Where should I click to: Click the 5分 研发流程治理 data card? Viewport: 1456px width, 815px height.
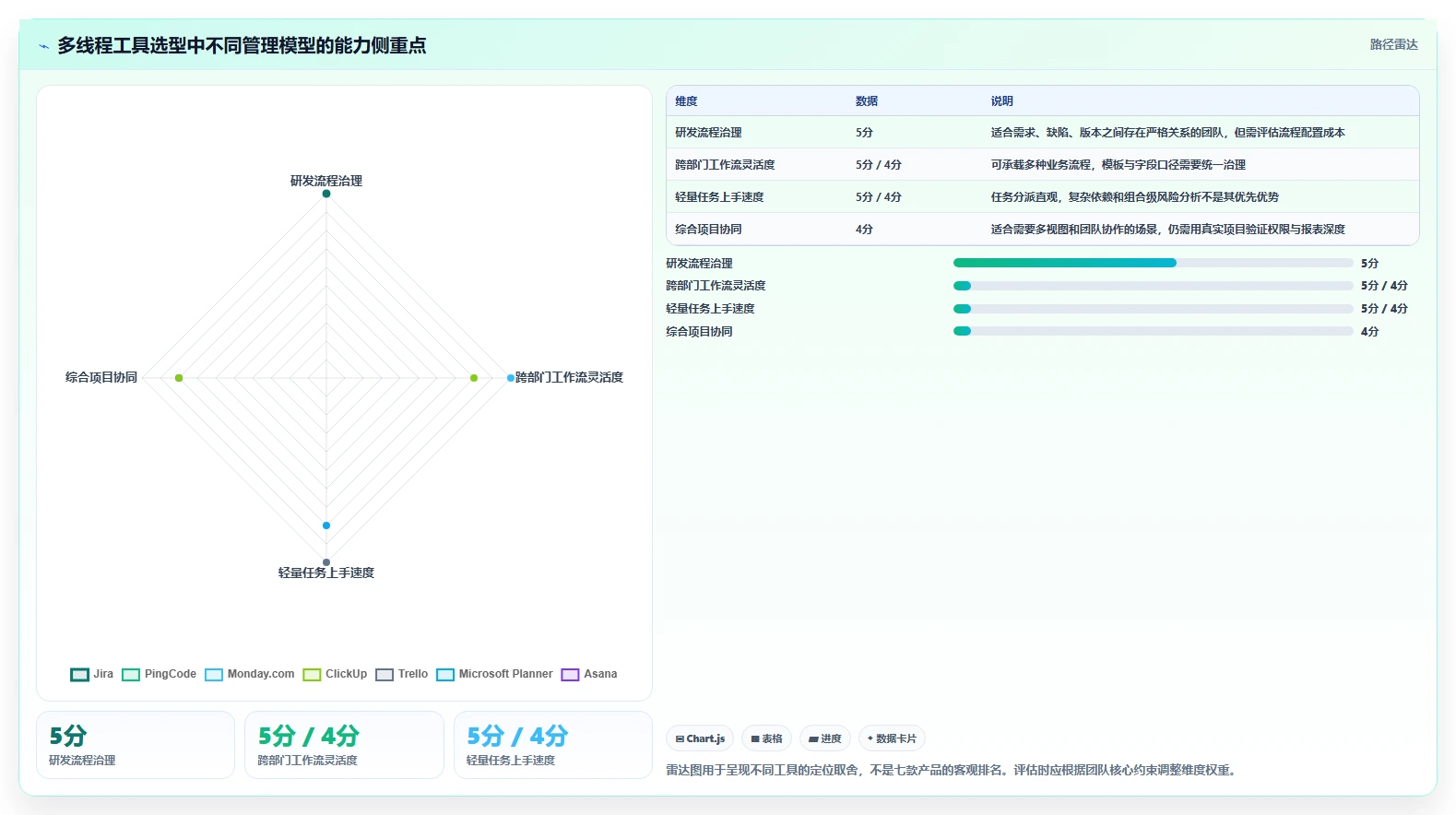136,745
